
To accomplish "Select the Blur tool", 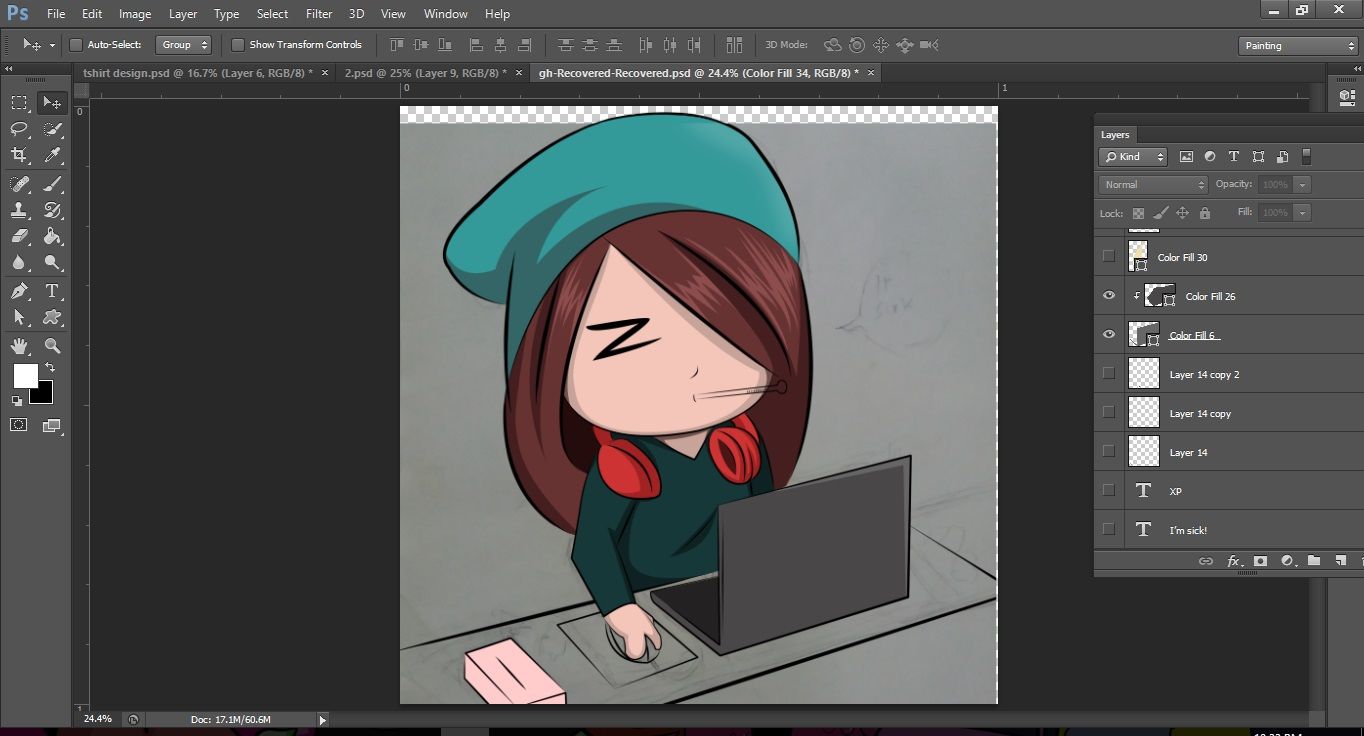I will [x=19, y=263].
